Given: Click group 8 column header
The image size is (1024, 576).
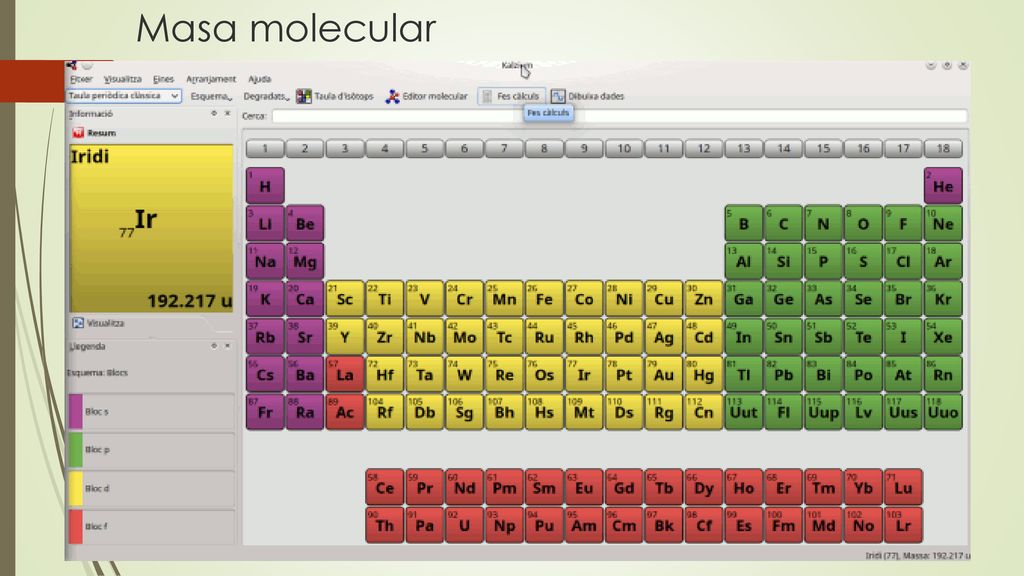Looking at the screenshot, I should point(544,149).
